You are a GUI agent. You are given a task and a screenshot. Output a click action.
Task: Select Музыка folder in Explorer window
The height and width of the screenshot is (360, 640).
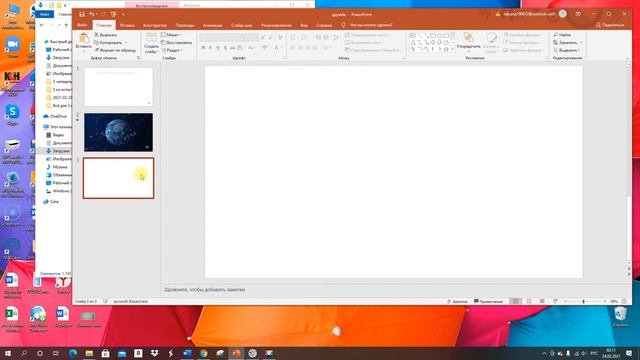[57, 167]
